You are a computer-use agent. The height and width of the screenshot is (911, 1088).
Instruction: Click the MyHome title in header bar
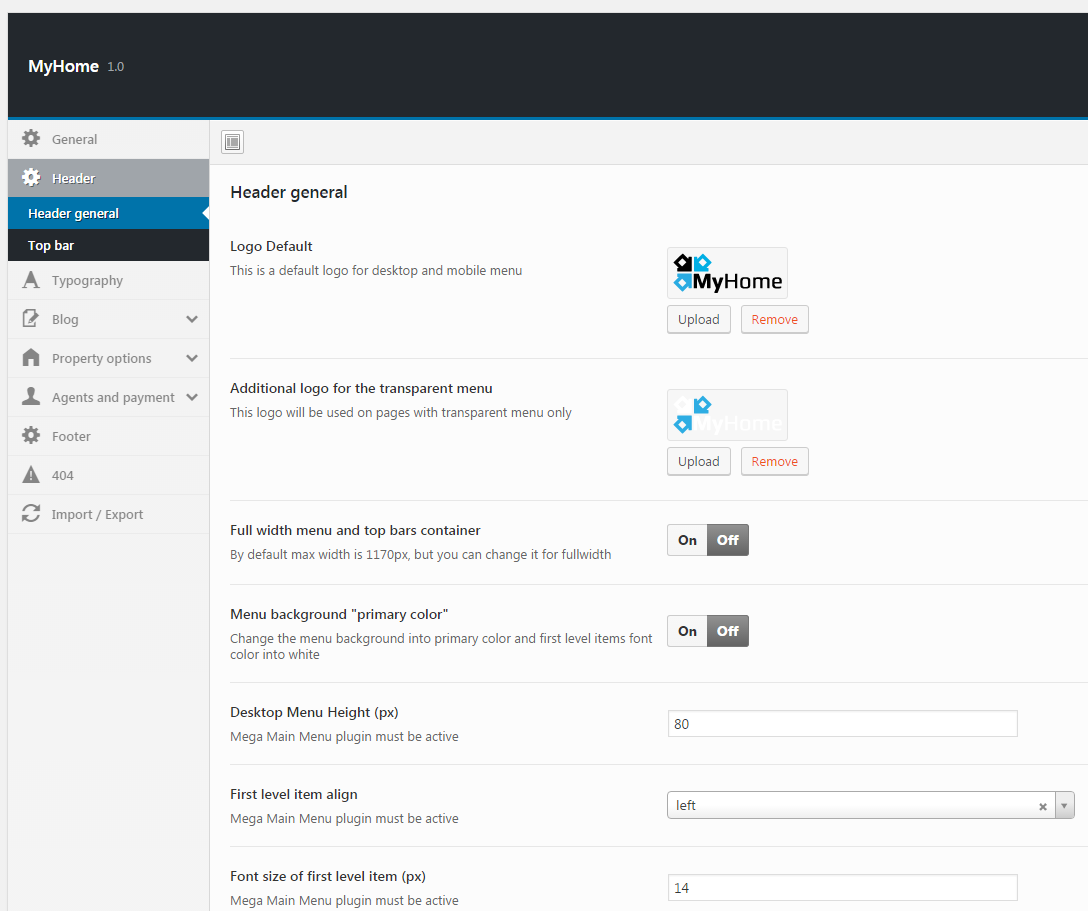[x=63, y=66]
